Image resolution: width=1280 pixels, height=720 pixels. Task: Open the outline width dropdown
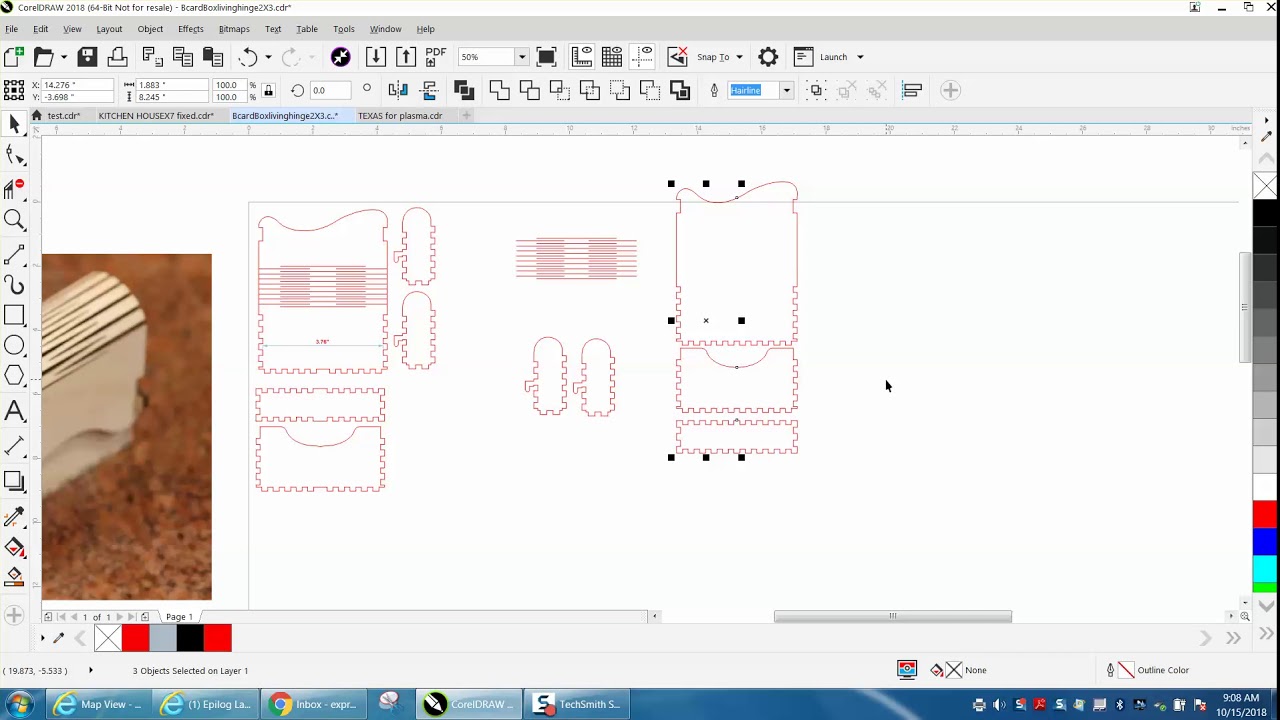786,90
